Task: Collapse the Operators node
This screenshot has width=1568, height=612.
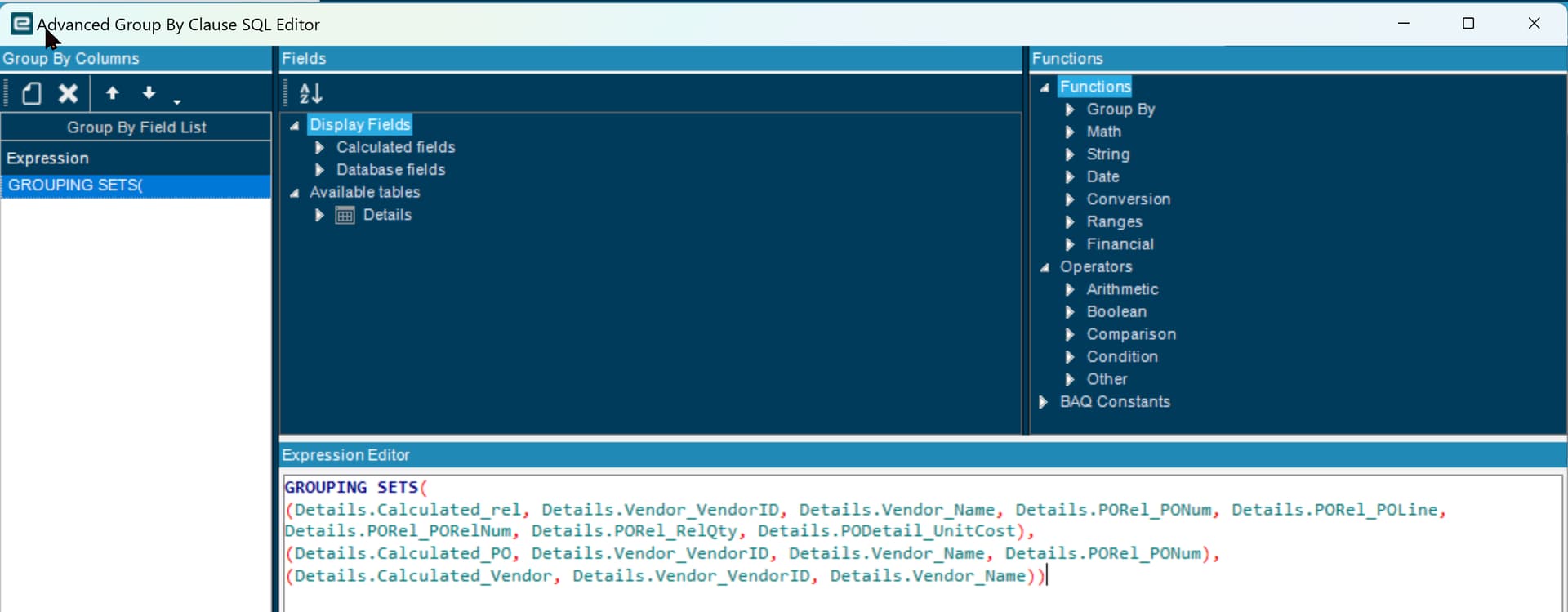Action: point(1045,267)
